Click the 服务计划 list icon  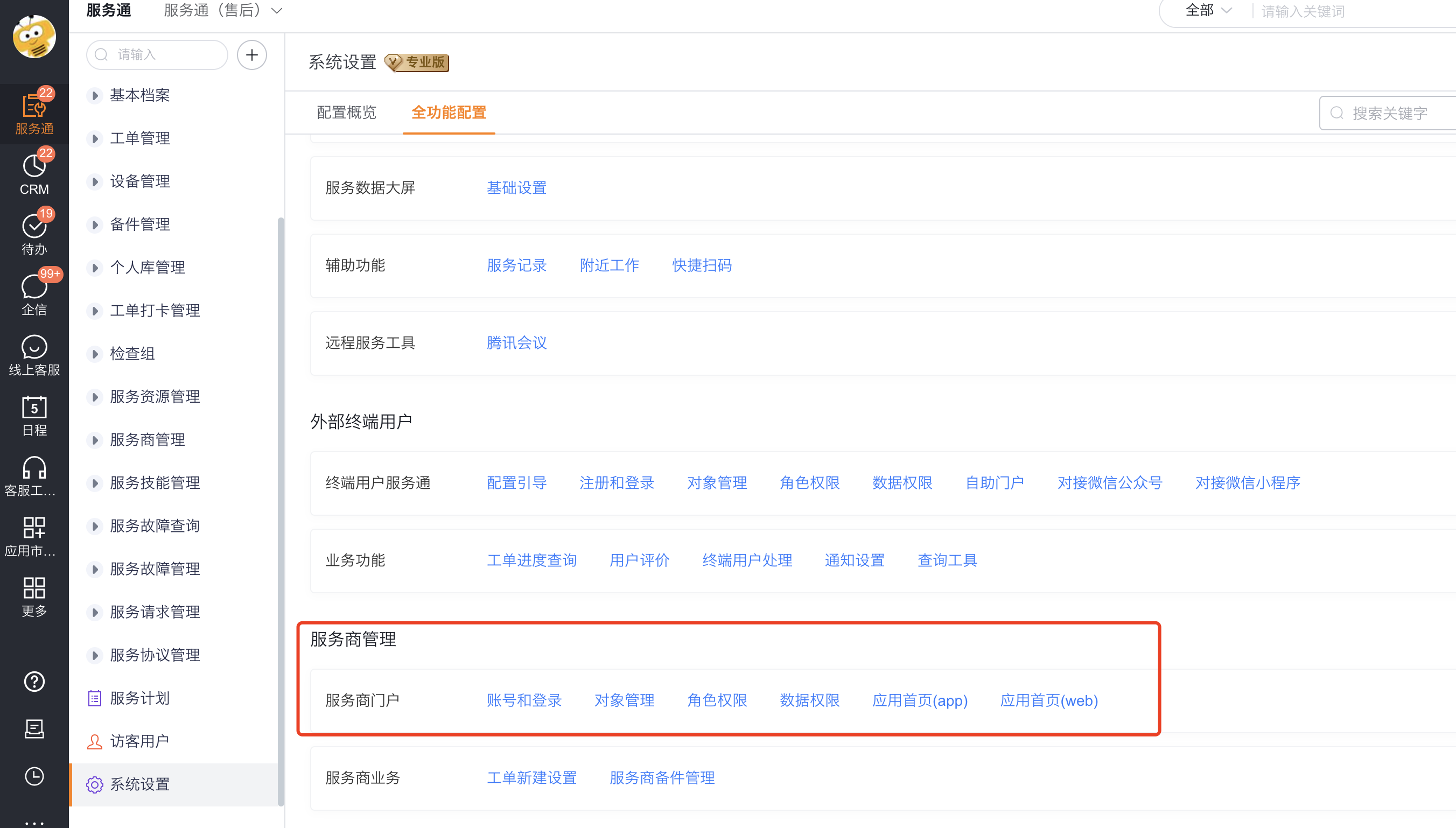pos(94,698)
